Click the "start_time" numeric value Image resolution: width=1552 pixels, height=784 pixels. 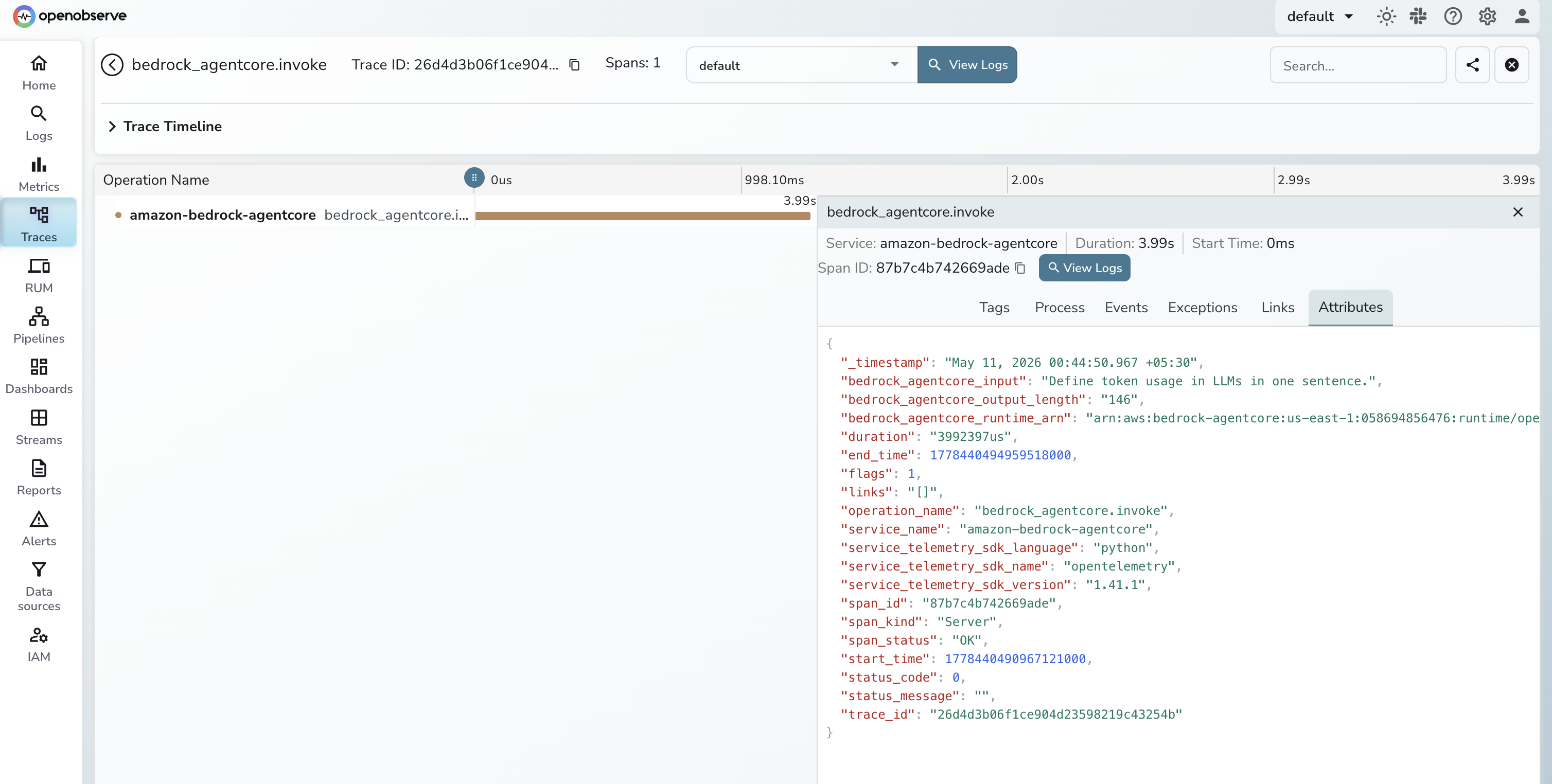click(x=1015, y=660)
